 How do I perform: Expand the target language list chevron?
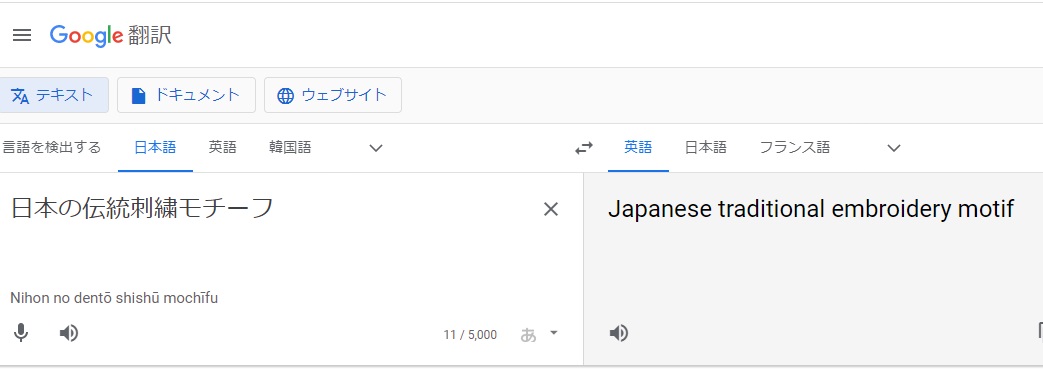point(894,148)
